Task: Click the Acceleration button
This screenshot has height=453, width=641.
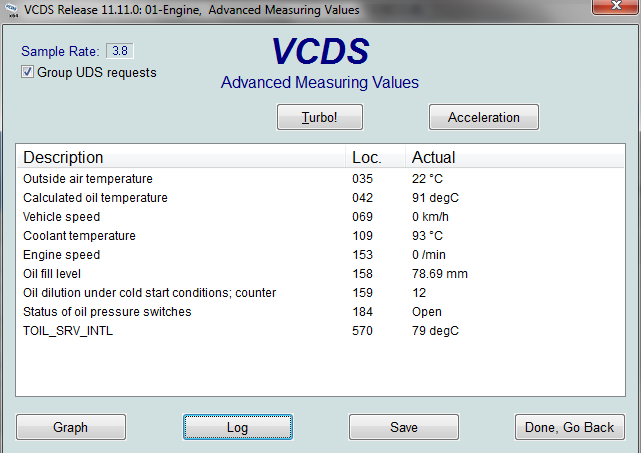Action: [x=484, y=117]
